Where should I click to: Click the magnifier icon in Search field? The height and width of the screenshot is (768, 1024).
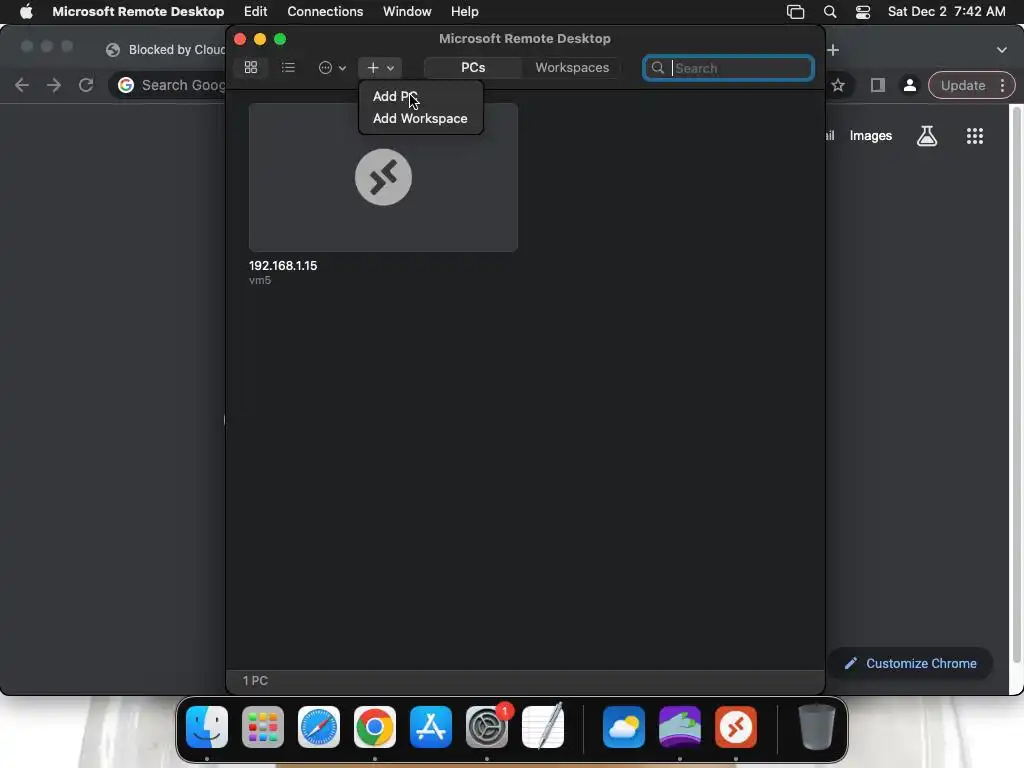coord(658,68)
